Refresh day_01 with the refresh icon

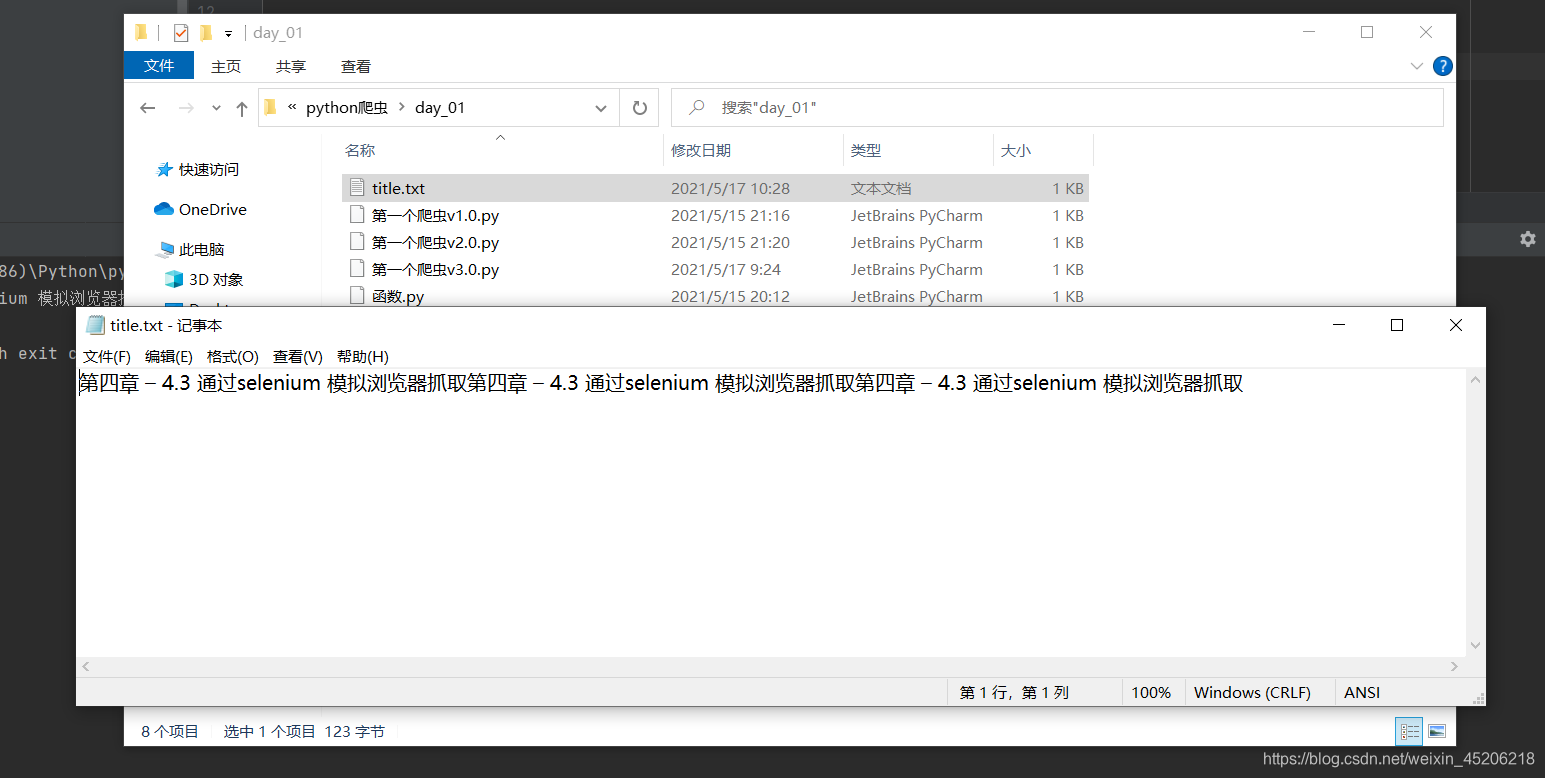639,107
